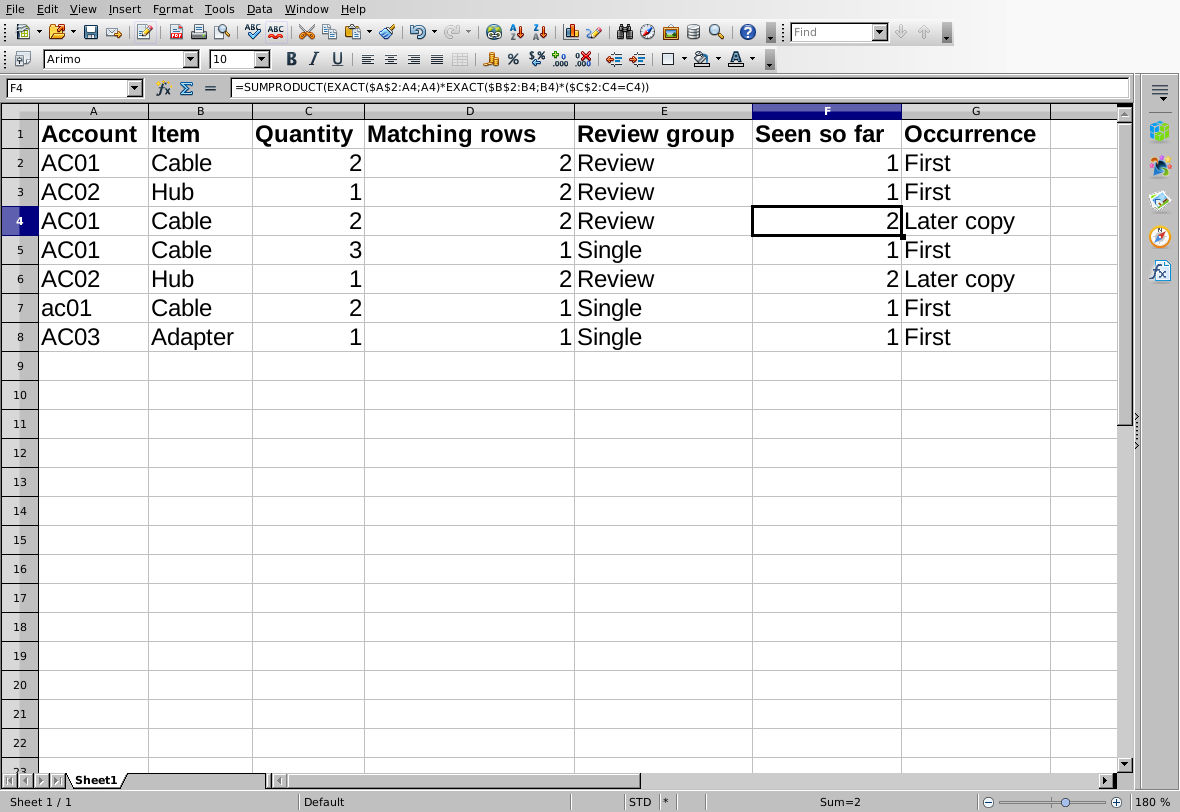The height and width of the screenshot is (812, 1180).
Task: Toggle Align Left
Action: click(368, 59)
